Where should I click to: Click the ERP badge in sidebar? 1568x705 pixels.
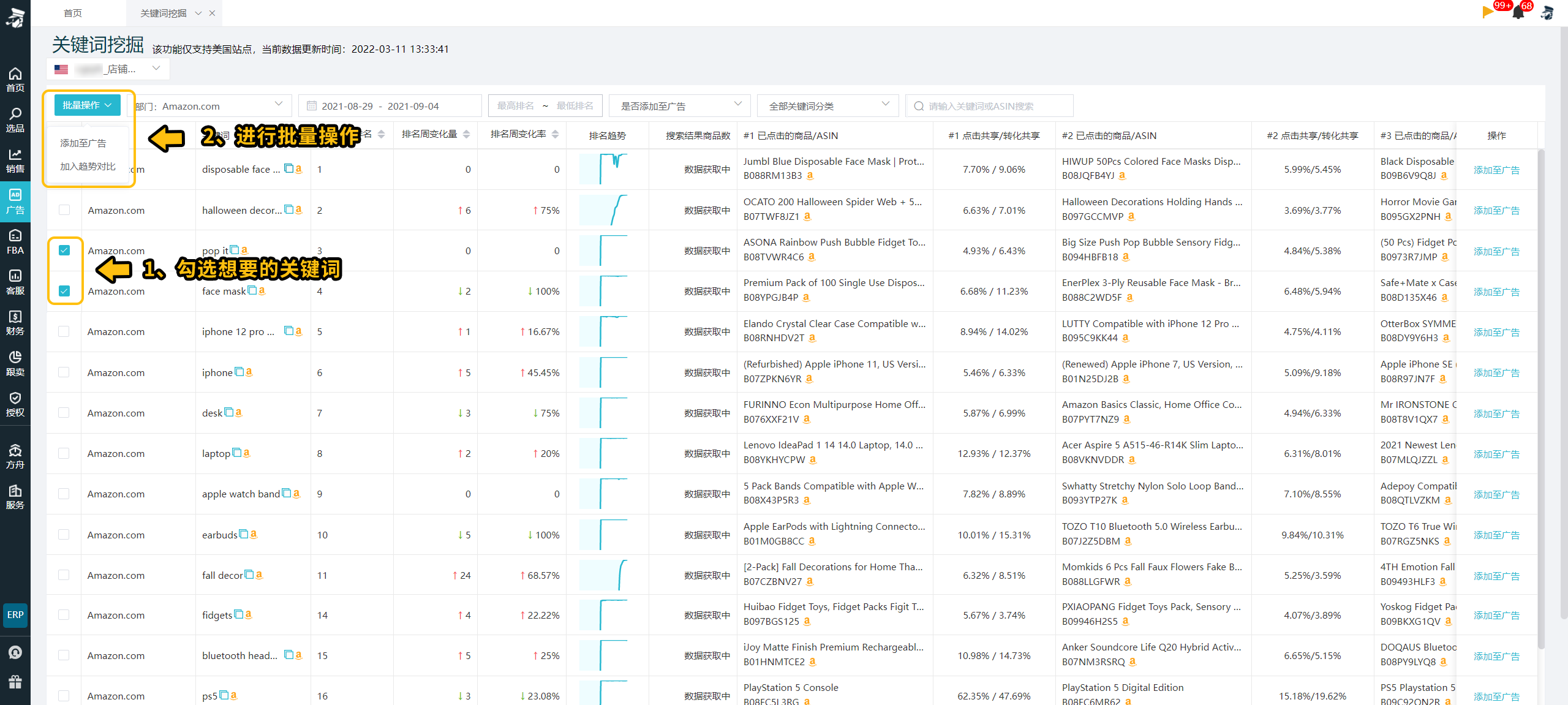tap(15, 615)
